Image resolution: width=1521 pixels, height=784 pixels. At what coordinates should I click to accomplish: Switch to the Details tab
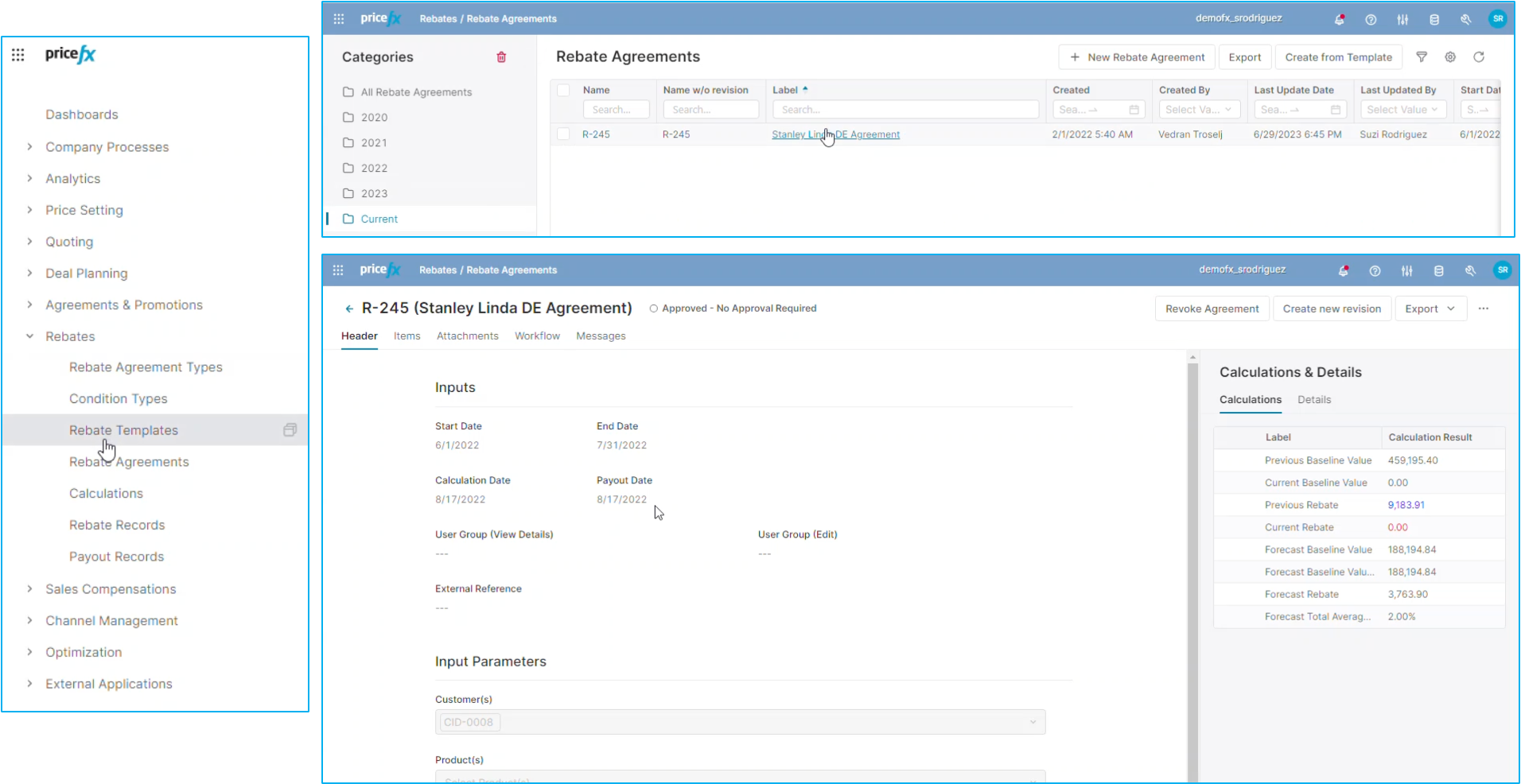tap(1313, 400)
